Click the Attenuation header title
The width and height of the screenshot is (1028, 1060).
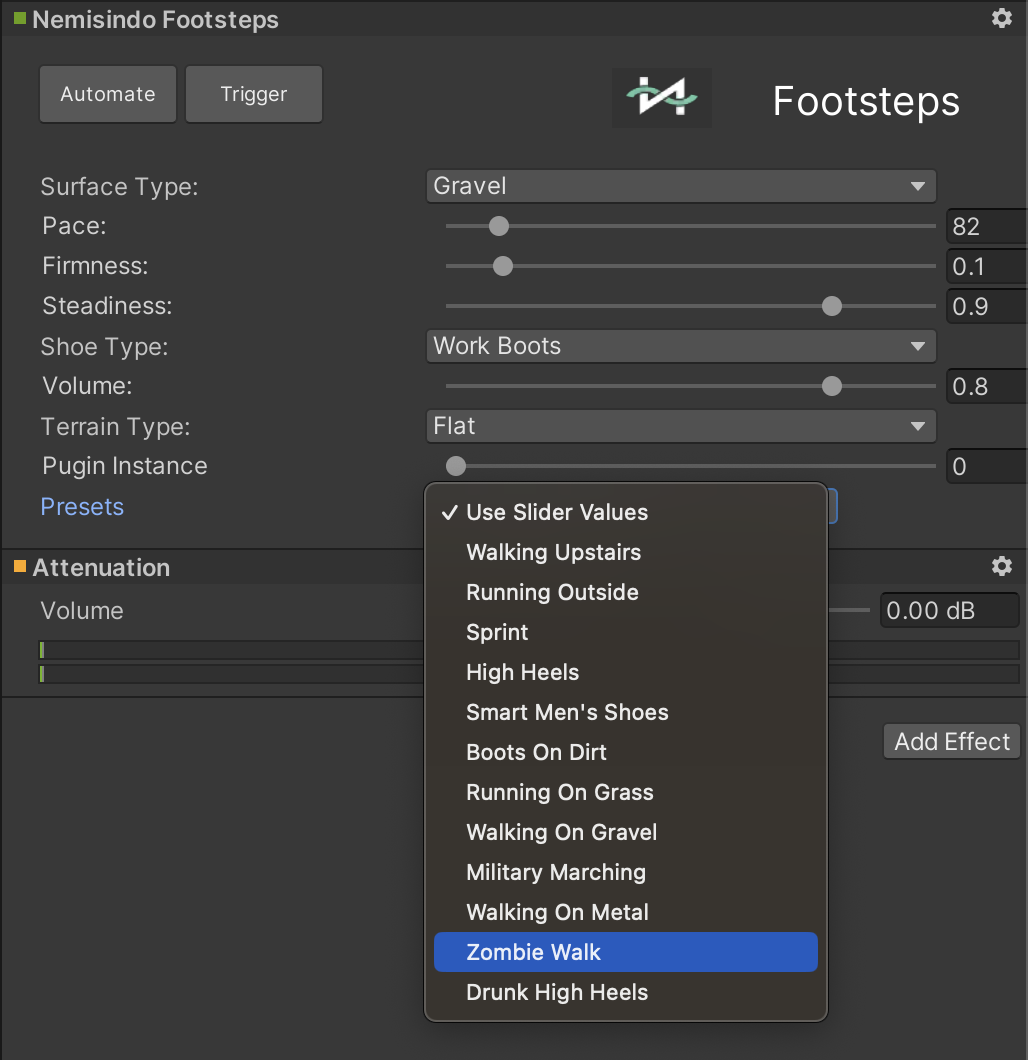[x=101, y=567]
